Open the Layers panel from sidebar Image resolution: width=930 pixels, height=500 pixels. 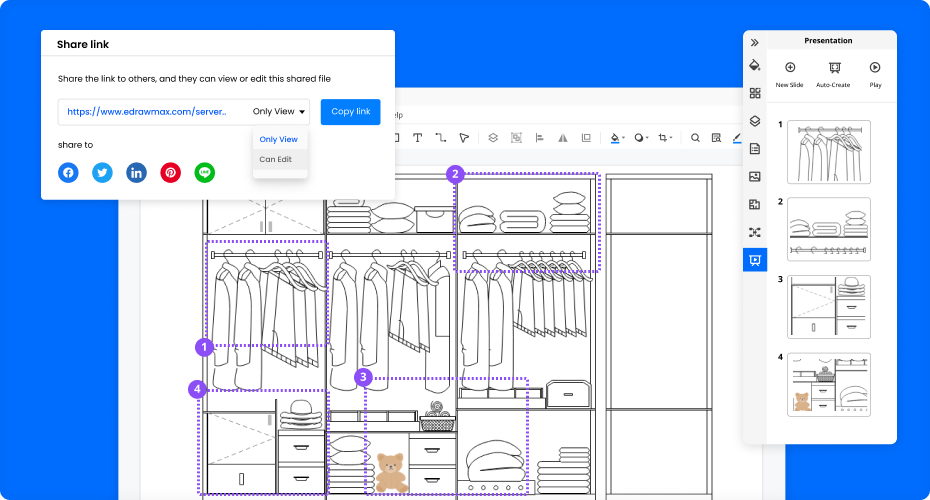click(x=755, y=121)
